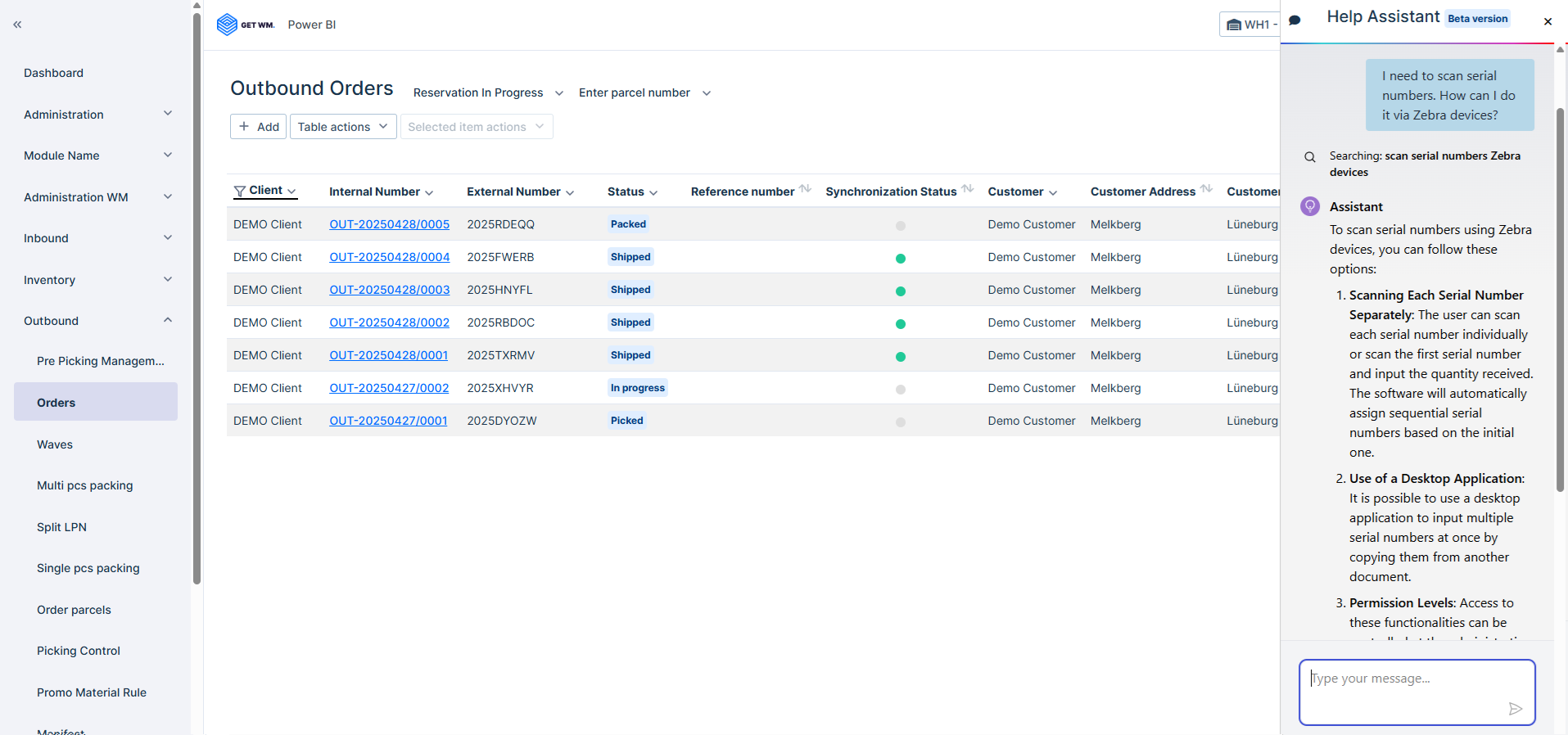This screenshot has height=735, width=1568.
Task: Open External Number column menu
Action: [x=570, y=193]
